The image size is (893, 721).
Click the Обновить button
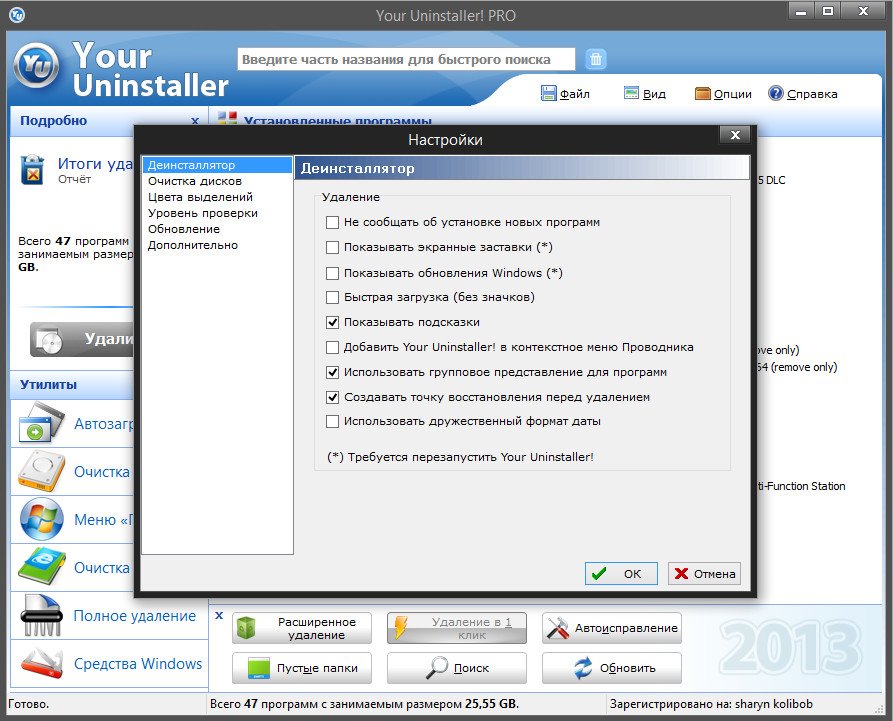tap(612, 668)
